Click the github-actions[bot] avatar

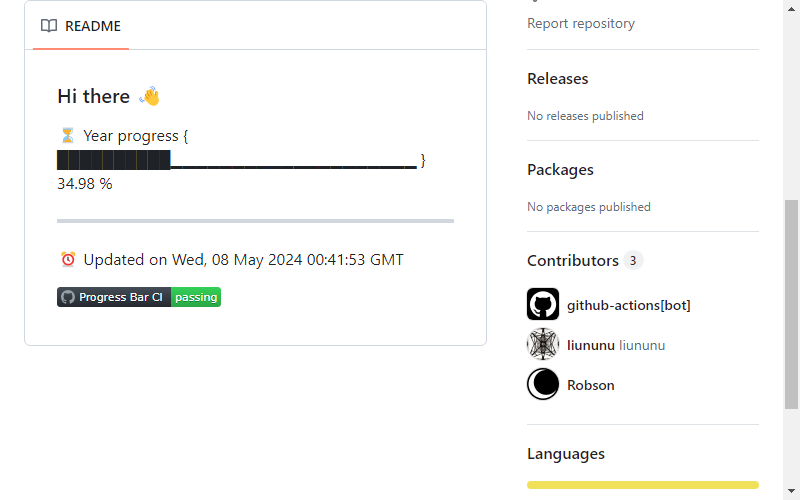(x=543, y=304)
